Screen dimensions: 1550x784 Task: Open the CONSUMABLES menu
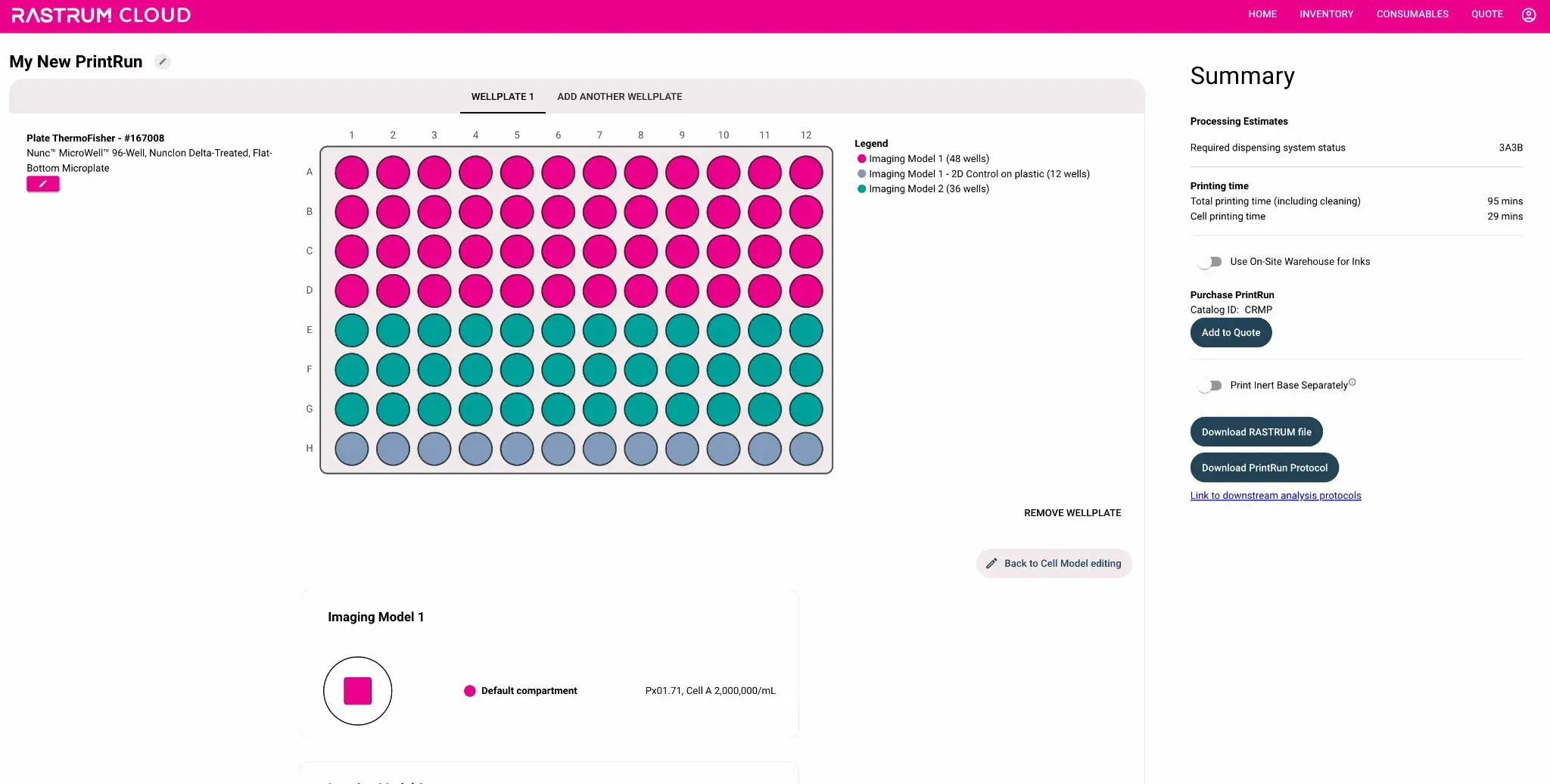click(1412, 14)
